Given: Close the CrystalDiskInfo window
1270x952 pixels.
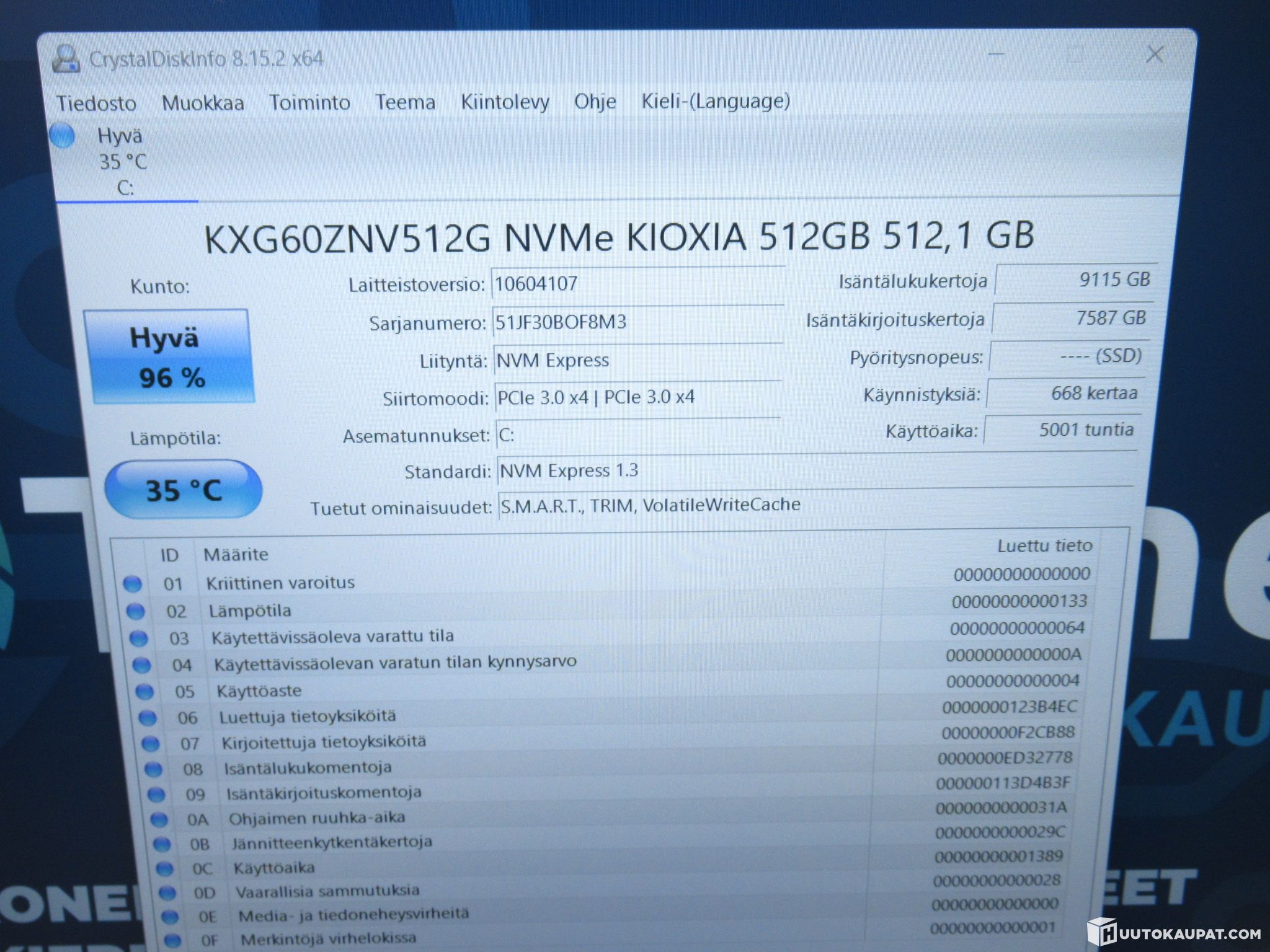Looking at the screenshot, I should [x=1154, y=55].
